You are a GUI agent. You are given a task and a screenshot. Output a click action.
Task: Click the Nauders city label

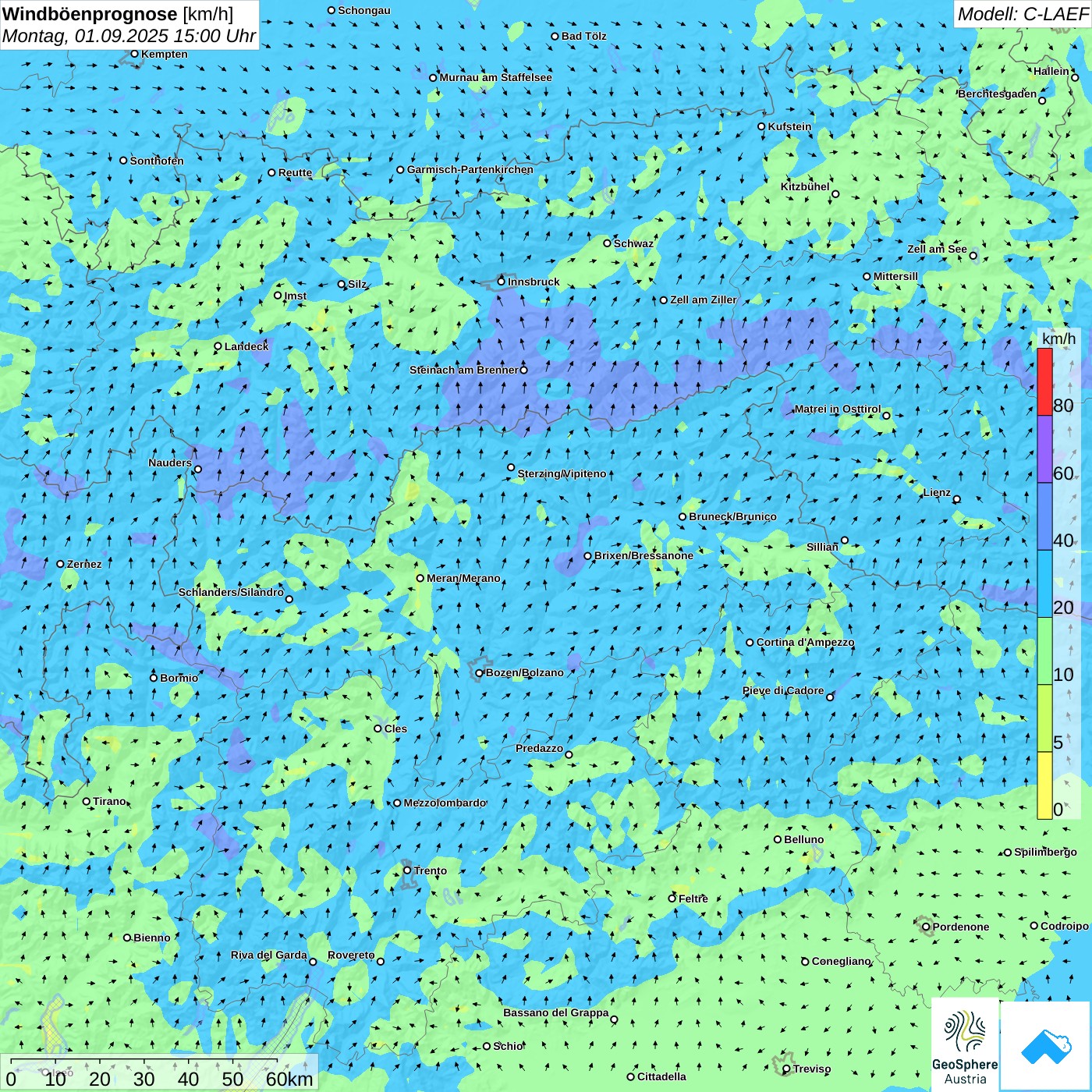(x=170, y=463)
